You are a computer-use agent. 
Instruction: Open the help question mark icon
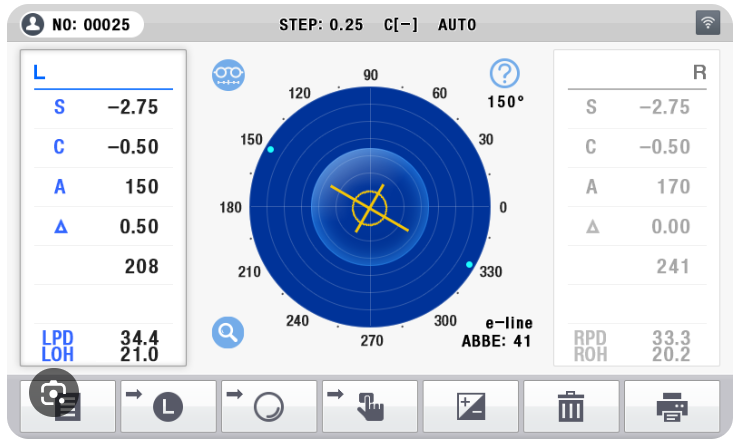click(504, 74)
